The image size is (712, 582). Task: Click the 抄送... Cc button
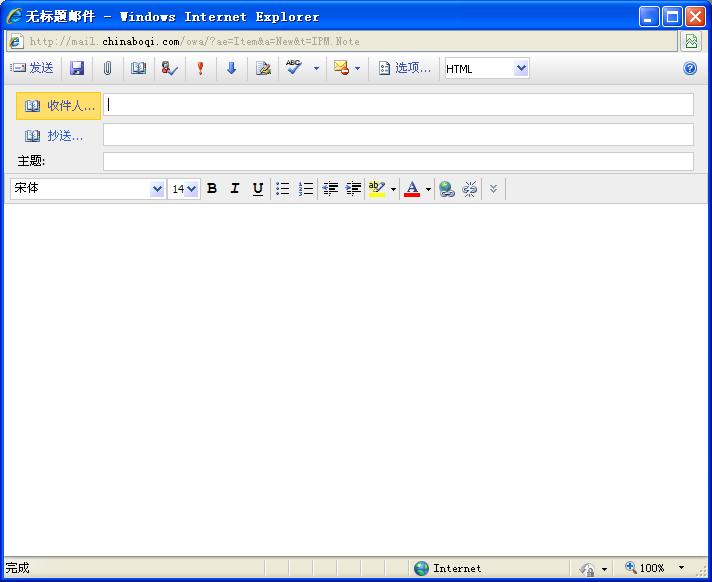[54, 135]
